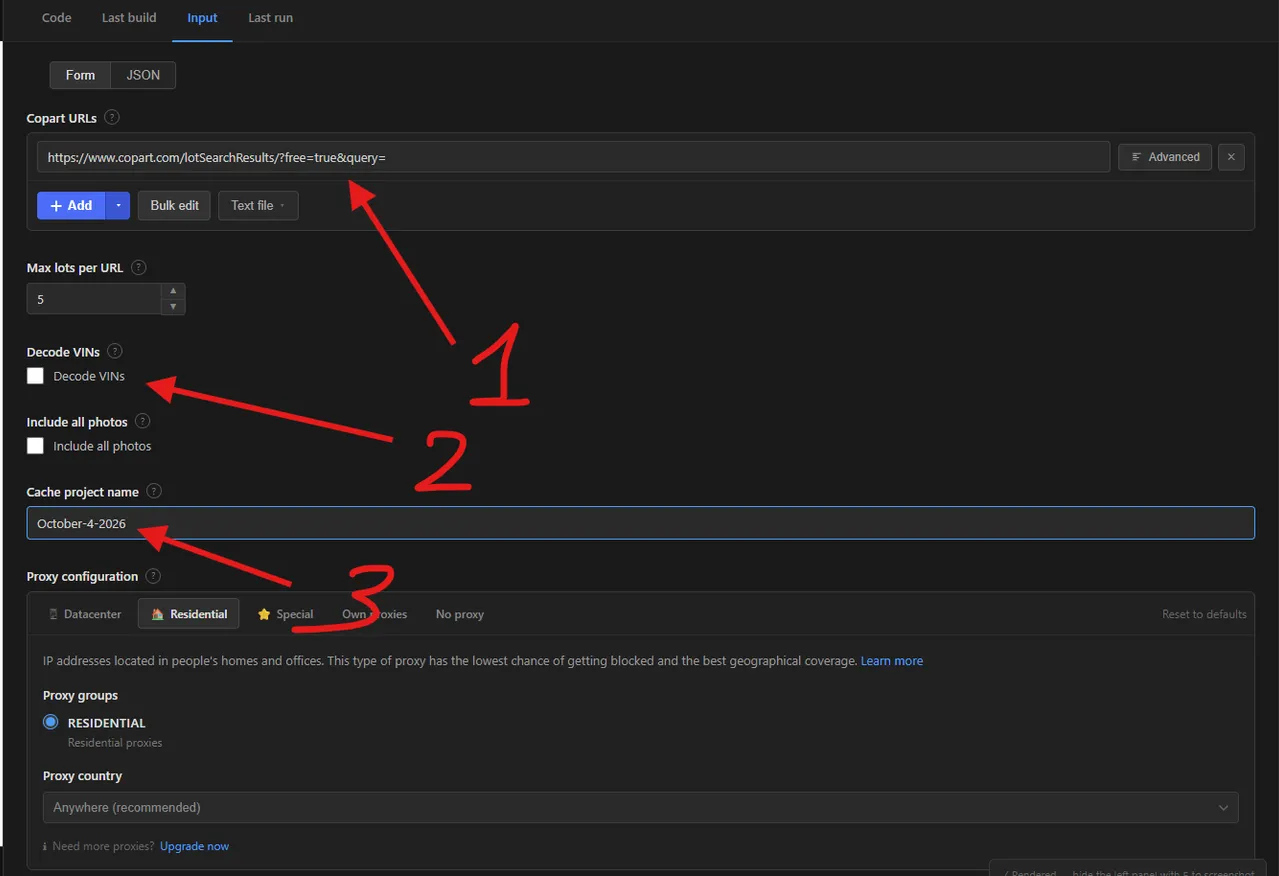Show help for Proxy configuration
Viewport: 1279px width, 876px height.
click(153, 576)
